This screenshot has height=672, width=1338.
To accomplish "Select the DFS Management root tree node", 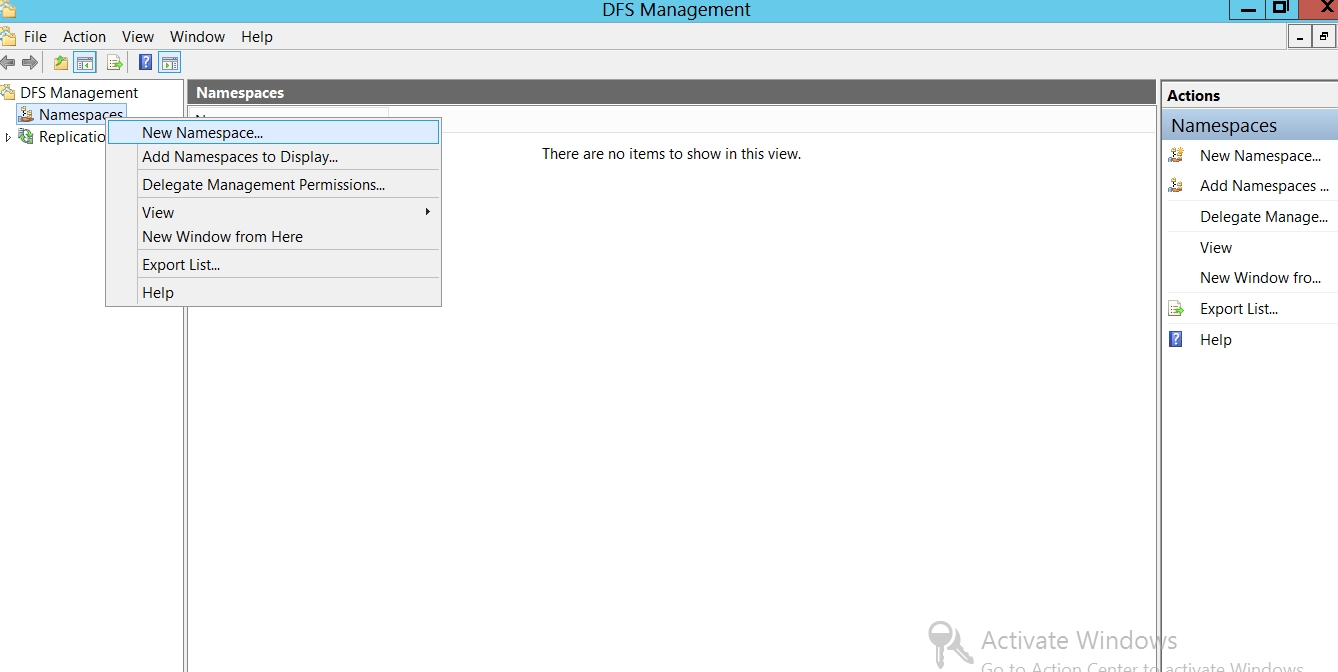I will 79,93.
